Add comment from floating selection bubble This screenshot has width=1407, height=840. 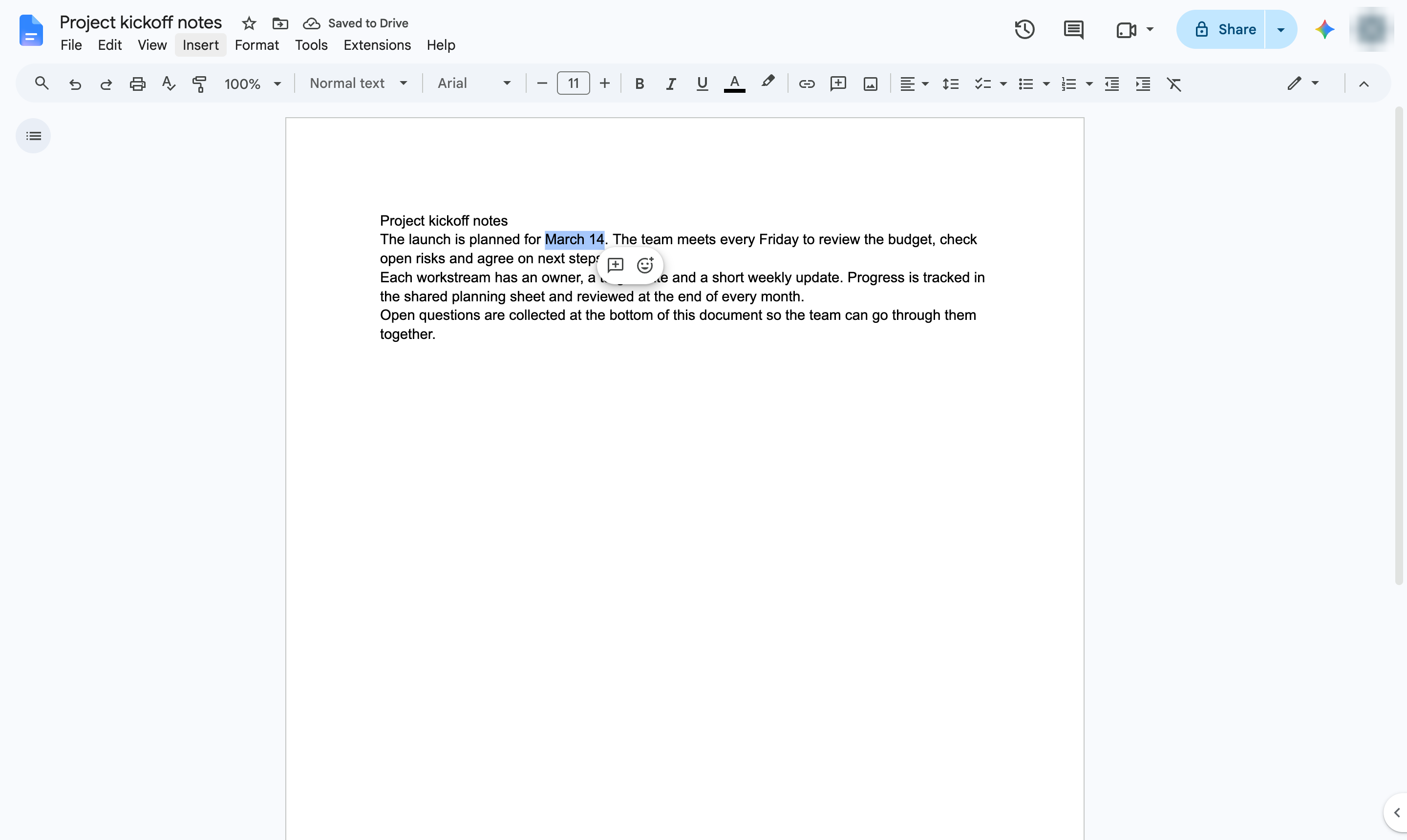point(615,265)
